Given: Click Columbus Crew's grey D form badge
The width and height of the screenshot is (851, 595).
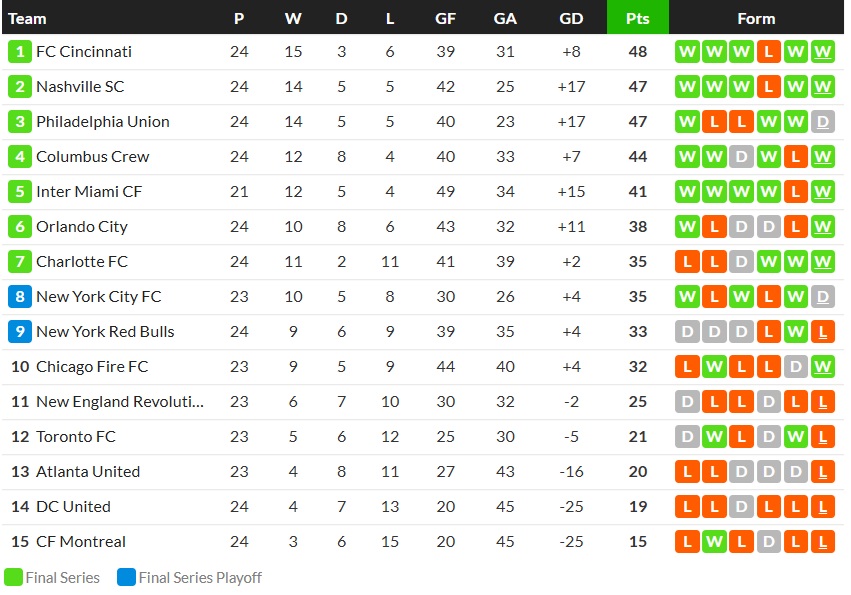Looking at the screenshot, I should point(741,157).
